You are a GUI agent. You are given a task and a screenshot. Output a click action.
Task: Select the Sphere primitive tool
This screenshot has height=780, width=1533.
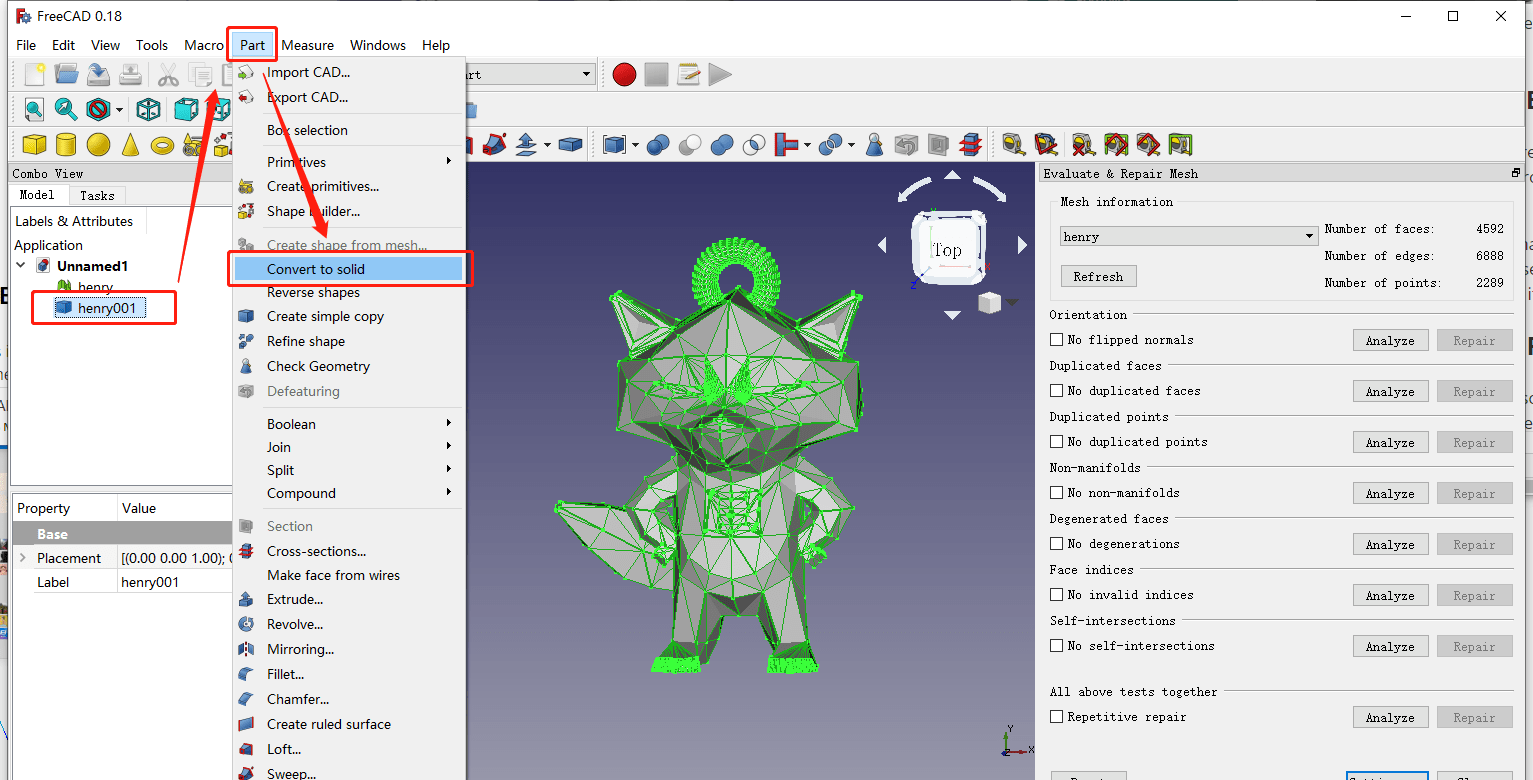[97, 145]
